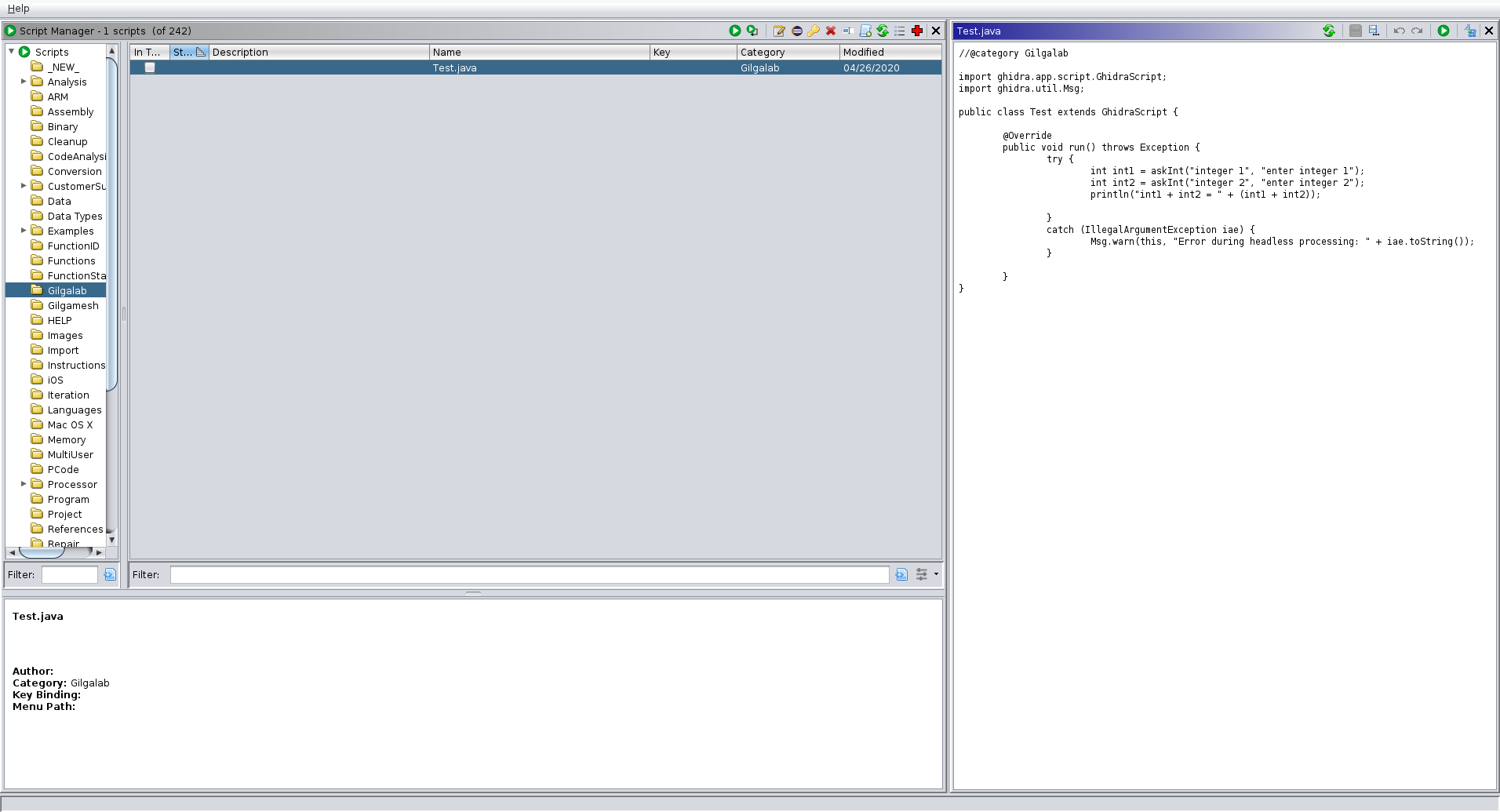Screen dimensions: 1500x812
Task: Sort by the In Tool column header
Action: point(150,52)
